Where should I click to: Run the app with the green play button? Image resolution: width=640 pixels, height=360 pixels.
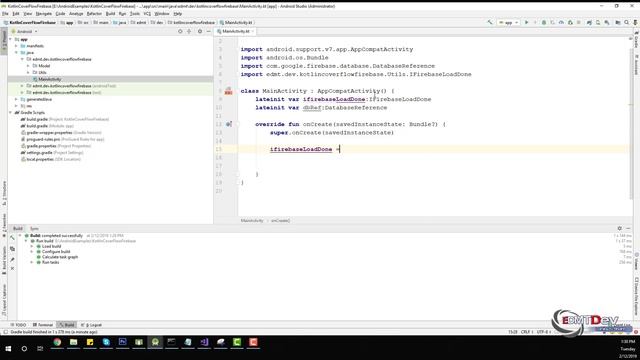pyautogui.click(x=527, y=22)
